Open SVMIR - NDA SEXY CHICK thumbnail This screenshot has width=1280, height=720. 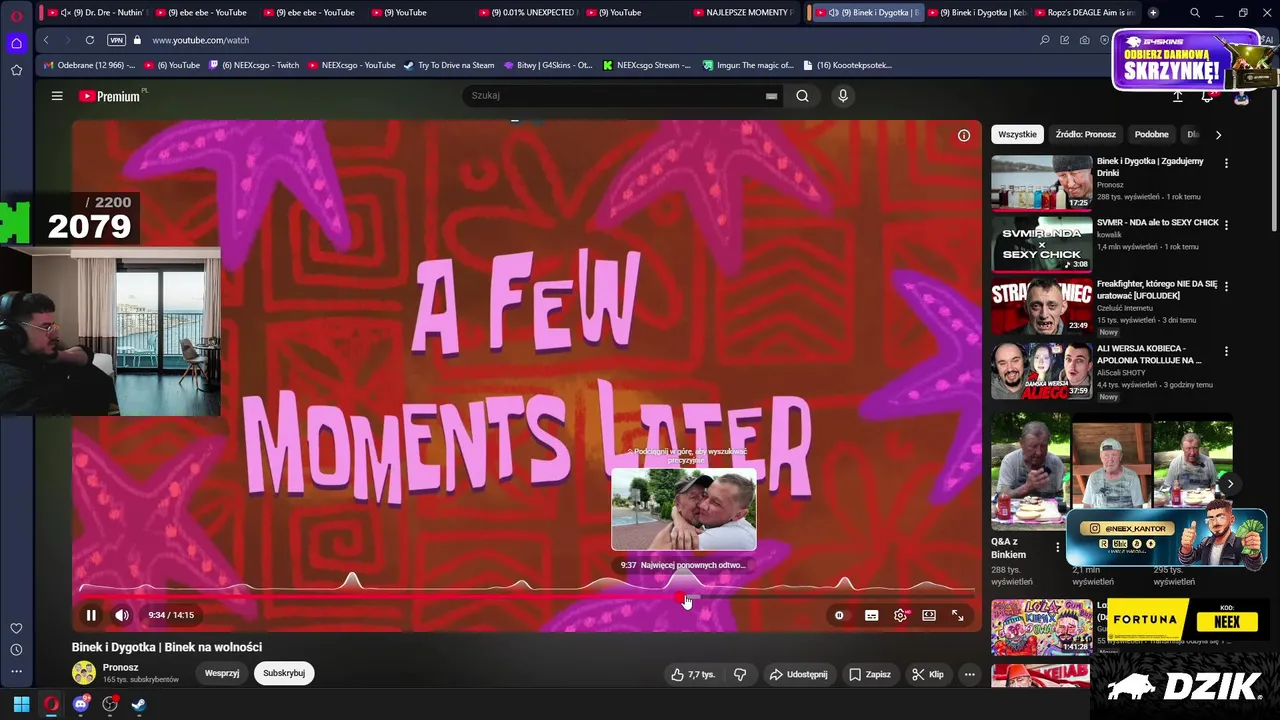[x=1041, y=244]
